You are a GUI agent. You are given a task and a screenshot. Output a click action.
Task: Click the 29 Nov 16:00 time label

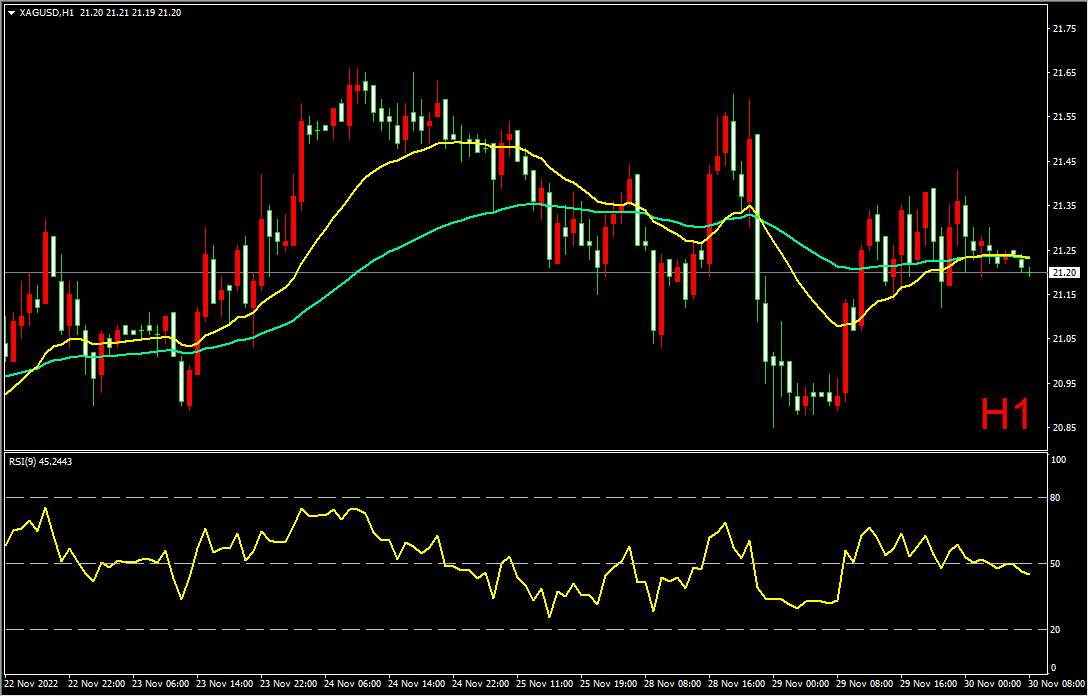point(929,684)
